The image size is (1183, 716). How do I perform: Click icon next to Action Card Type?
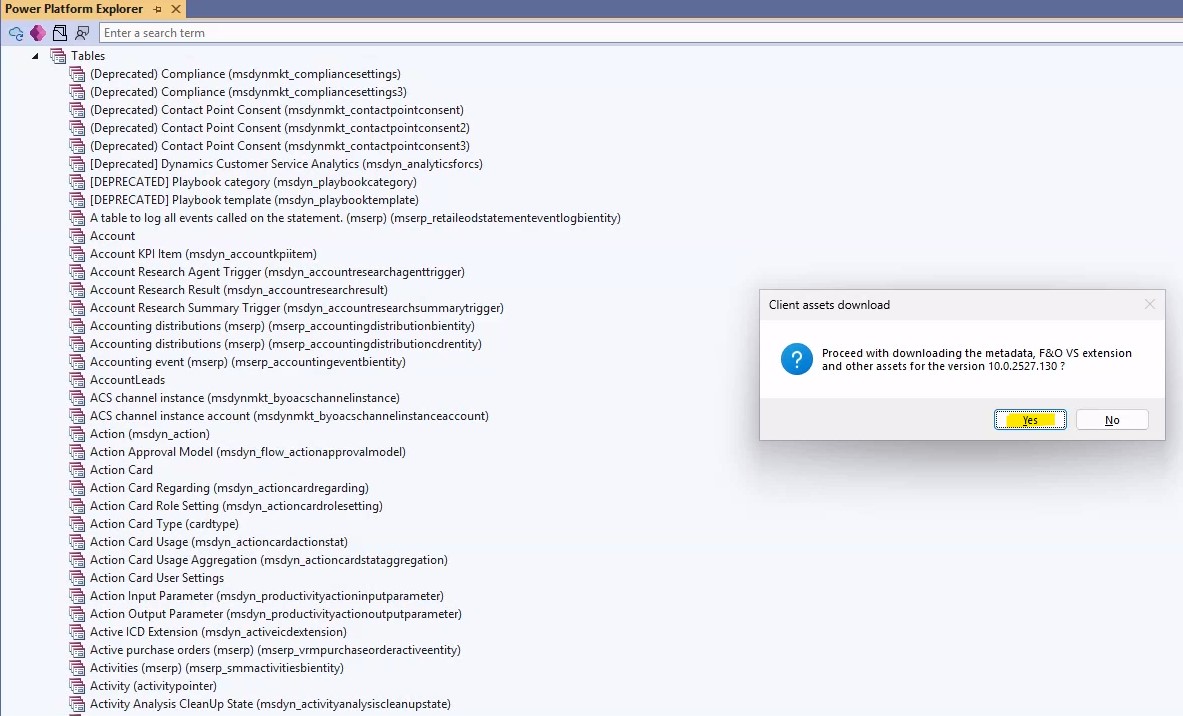(x=77, y=524)
